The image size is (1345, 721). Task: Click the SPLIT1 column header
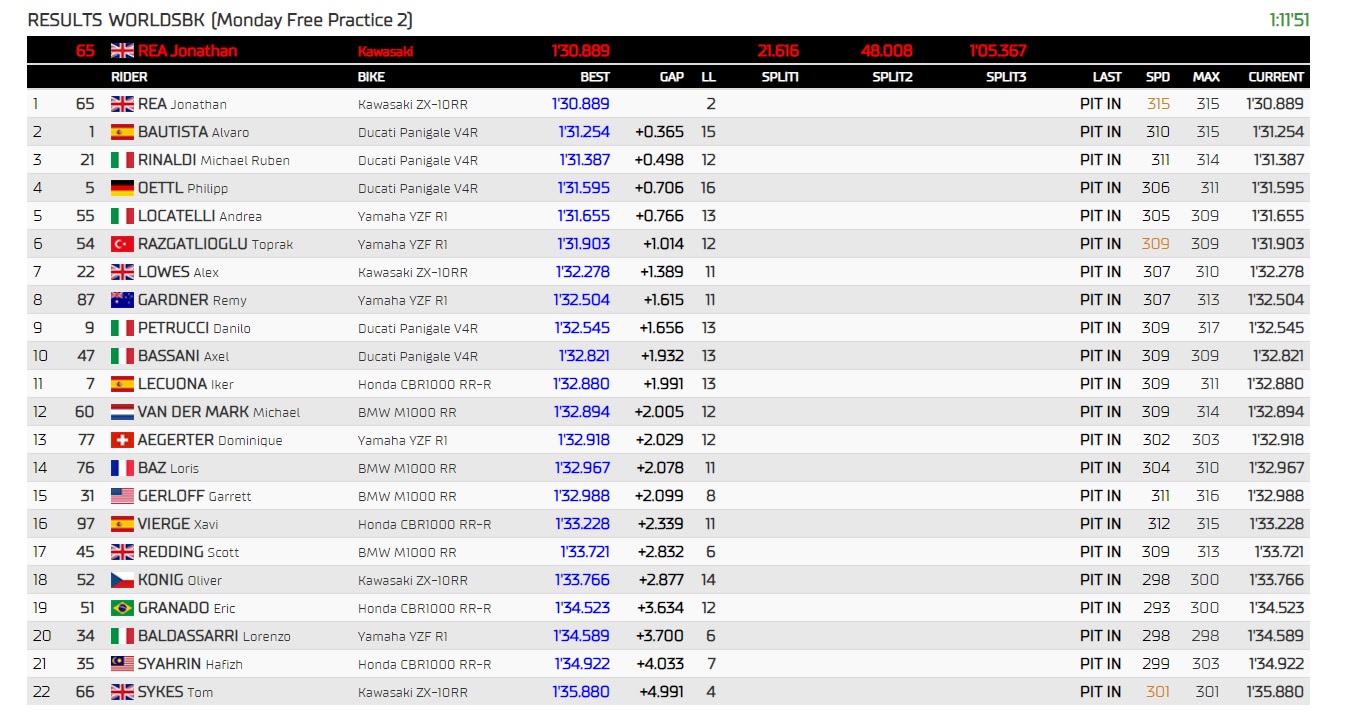click(779, 77)
